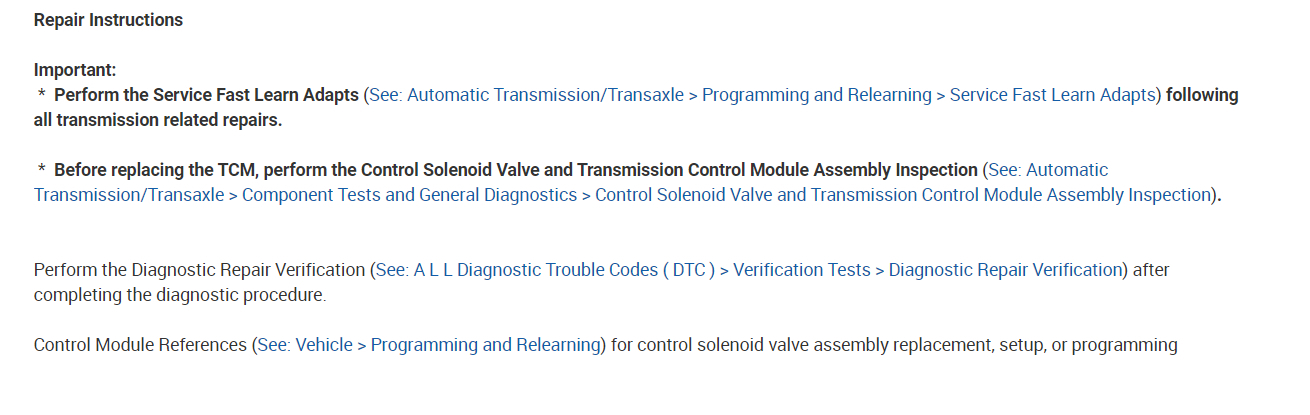Click the asterisk bullet before "Perform the Service"
Viewport: 1310px width, 415px height.
[x=42, y=96]
